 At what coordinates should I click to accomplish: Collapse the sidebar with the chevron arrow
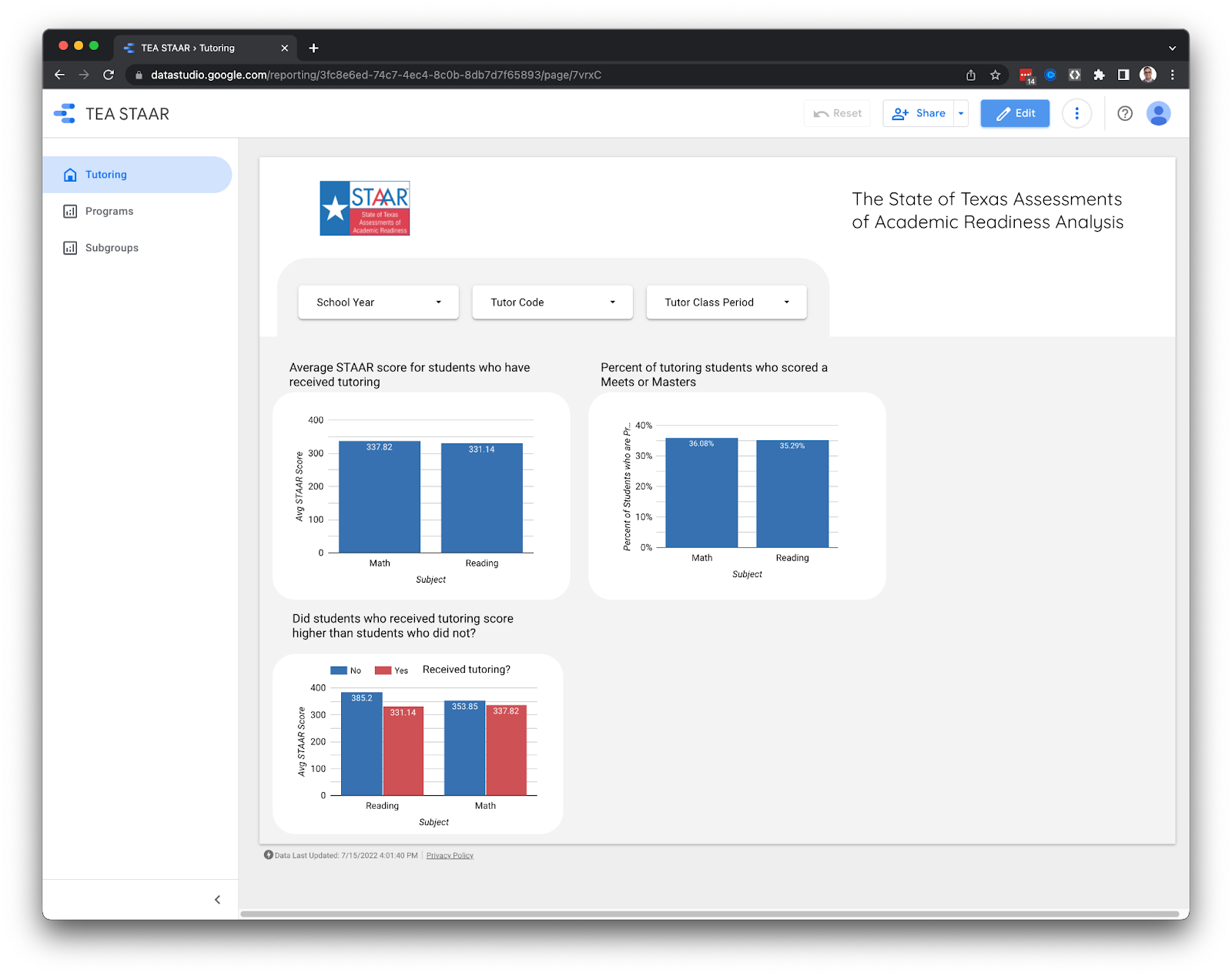point(218,899)
